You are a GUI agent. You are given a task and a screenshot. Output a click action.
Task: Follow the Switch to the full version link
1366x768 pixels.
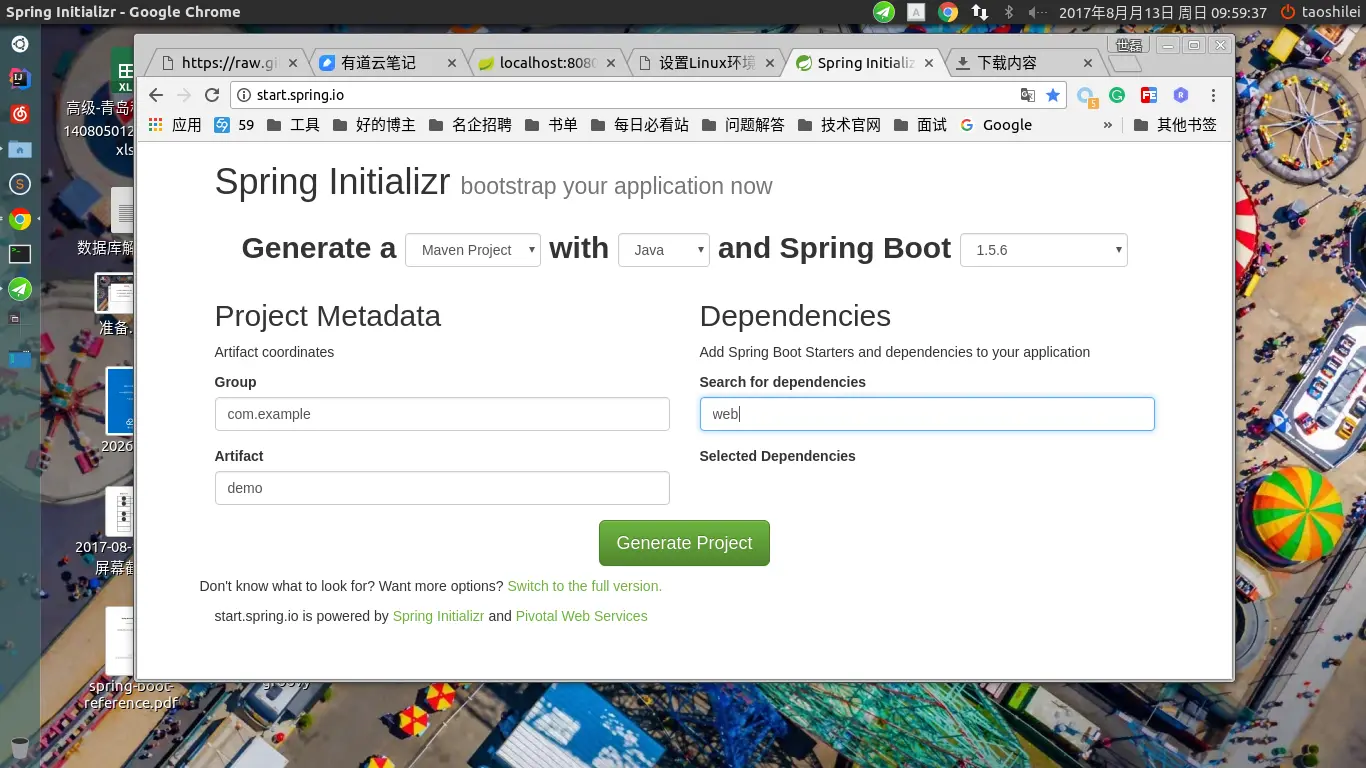[x=584, y=586]
